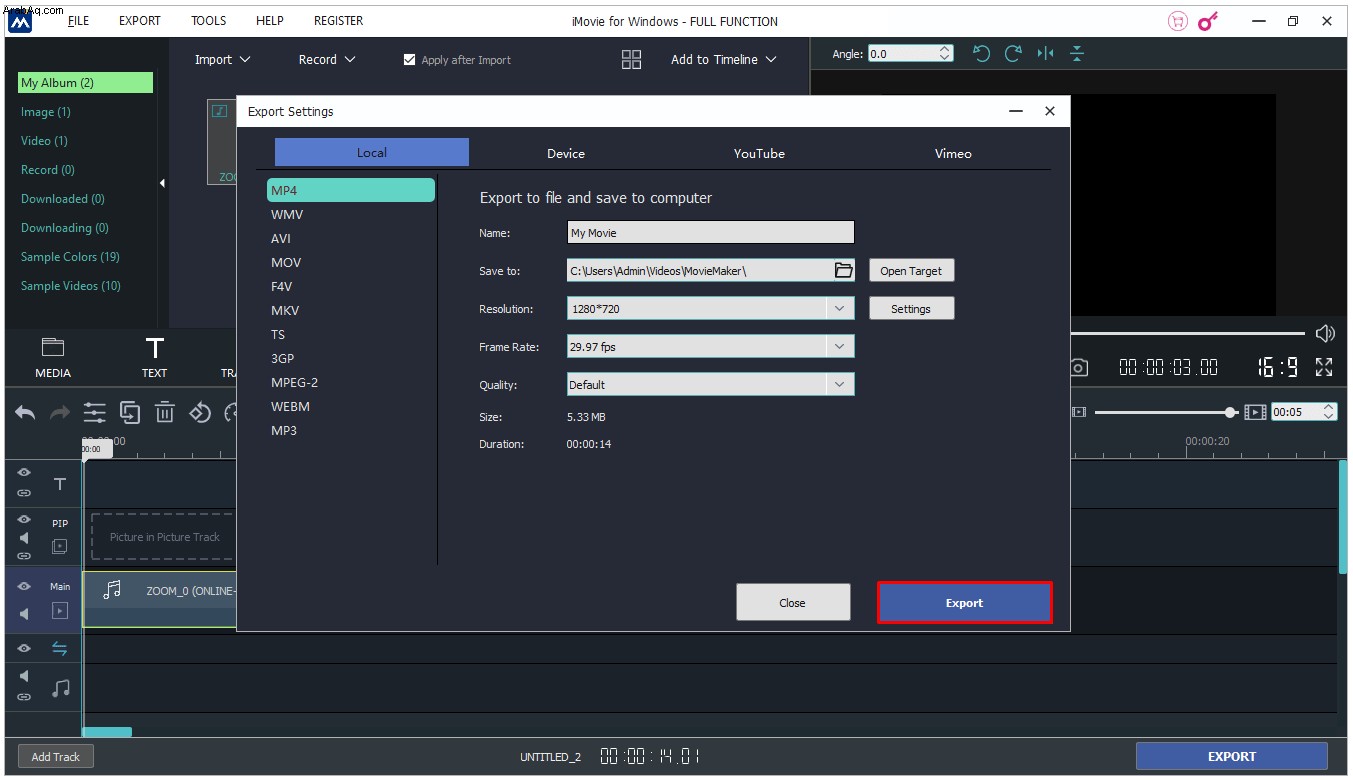Toggle Apply after Import checkbox
The image size is (1353, 780).
pyautogui.click(x=409, y=60)
